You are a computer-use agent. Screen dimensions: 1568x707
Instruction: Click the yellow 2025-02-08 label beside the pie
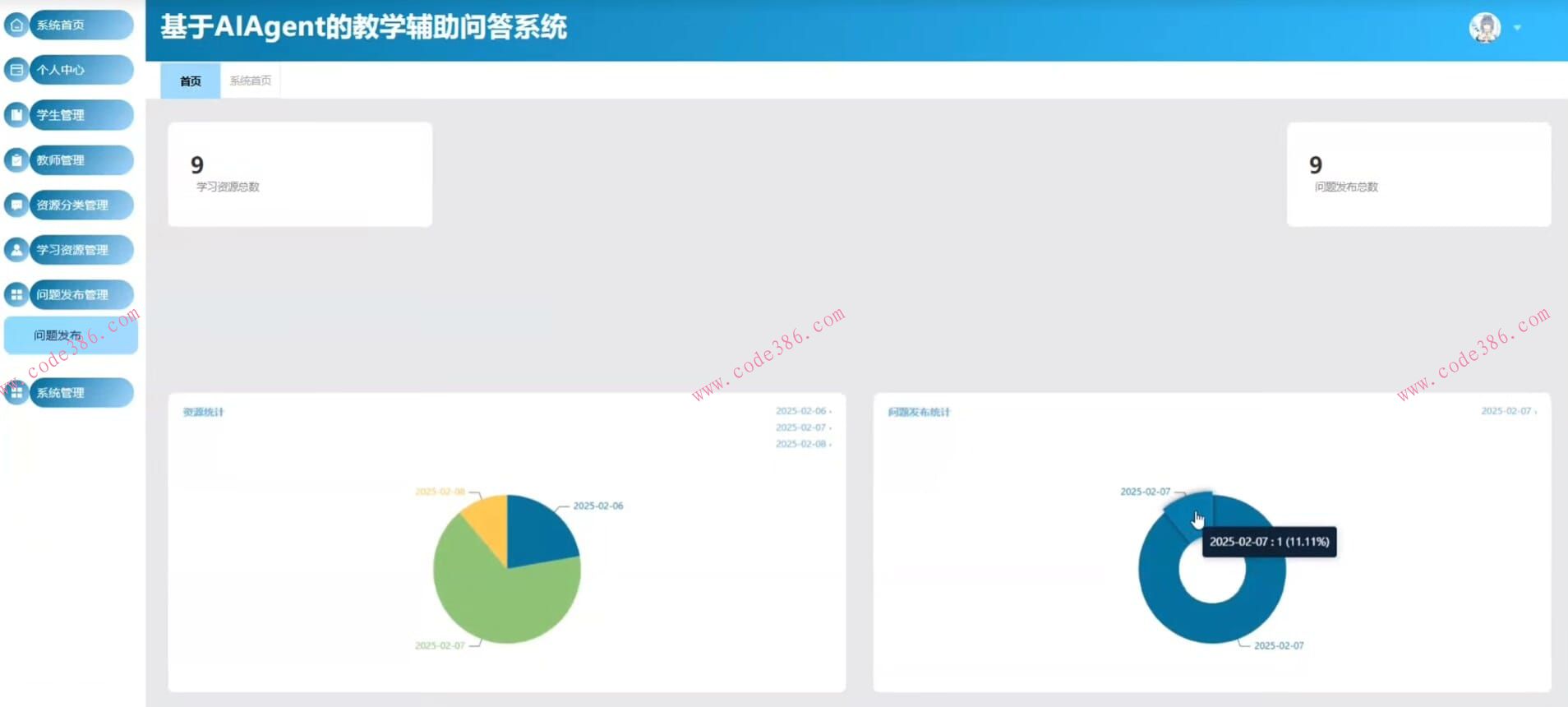pyautogui.click(x=440, y=492)
